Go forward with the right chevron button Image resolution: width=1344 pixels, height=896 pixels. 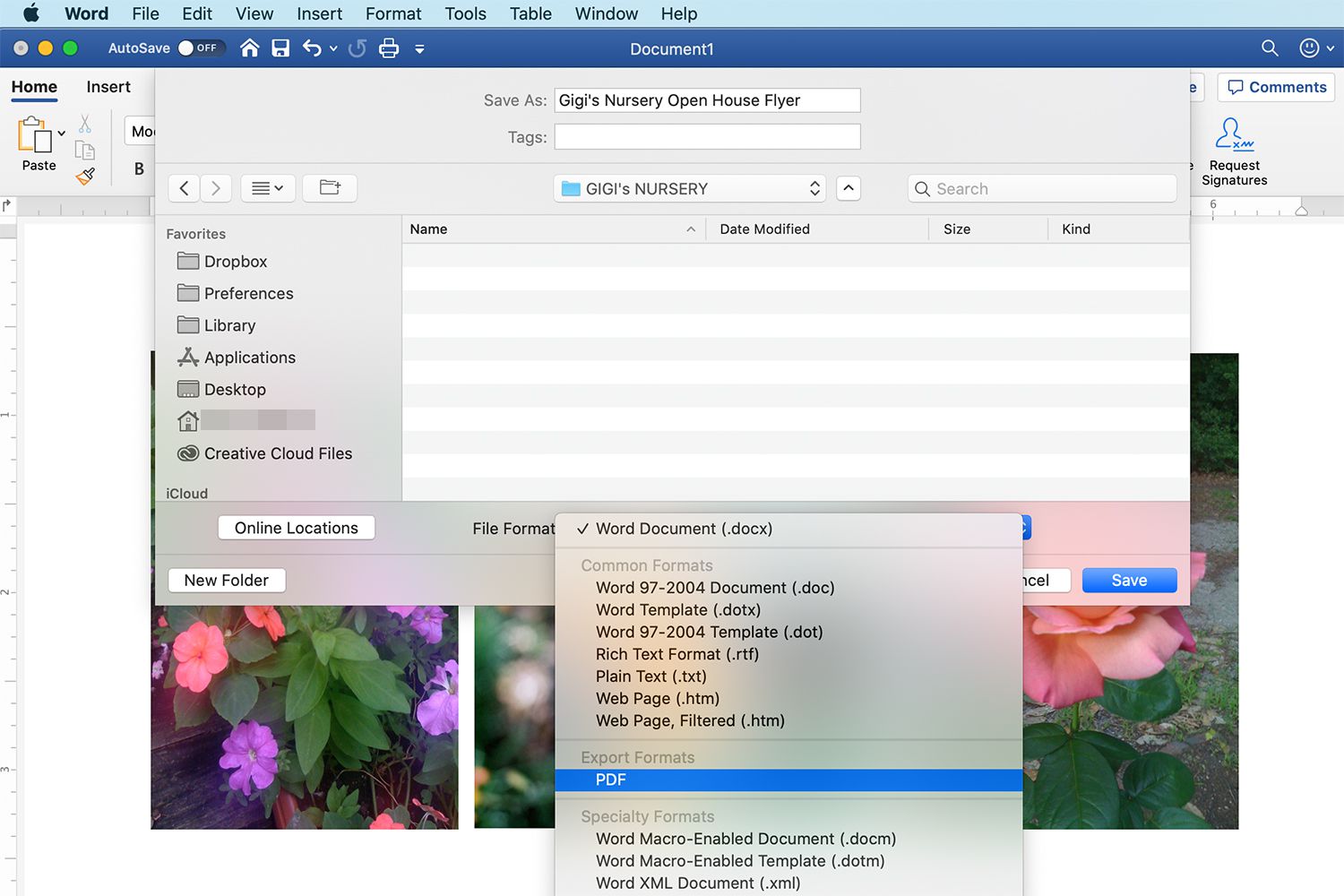pyautogui.click(x=216, y=188)
